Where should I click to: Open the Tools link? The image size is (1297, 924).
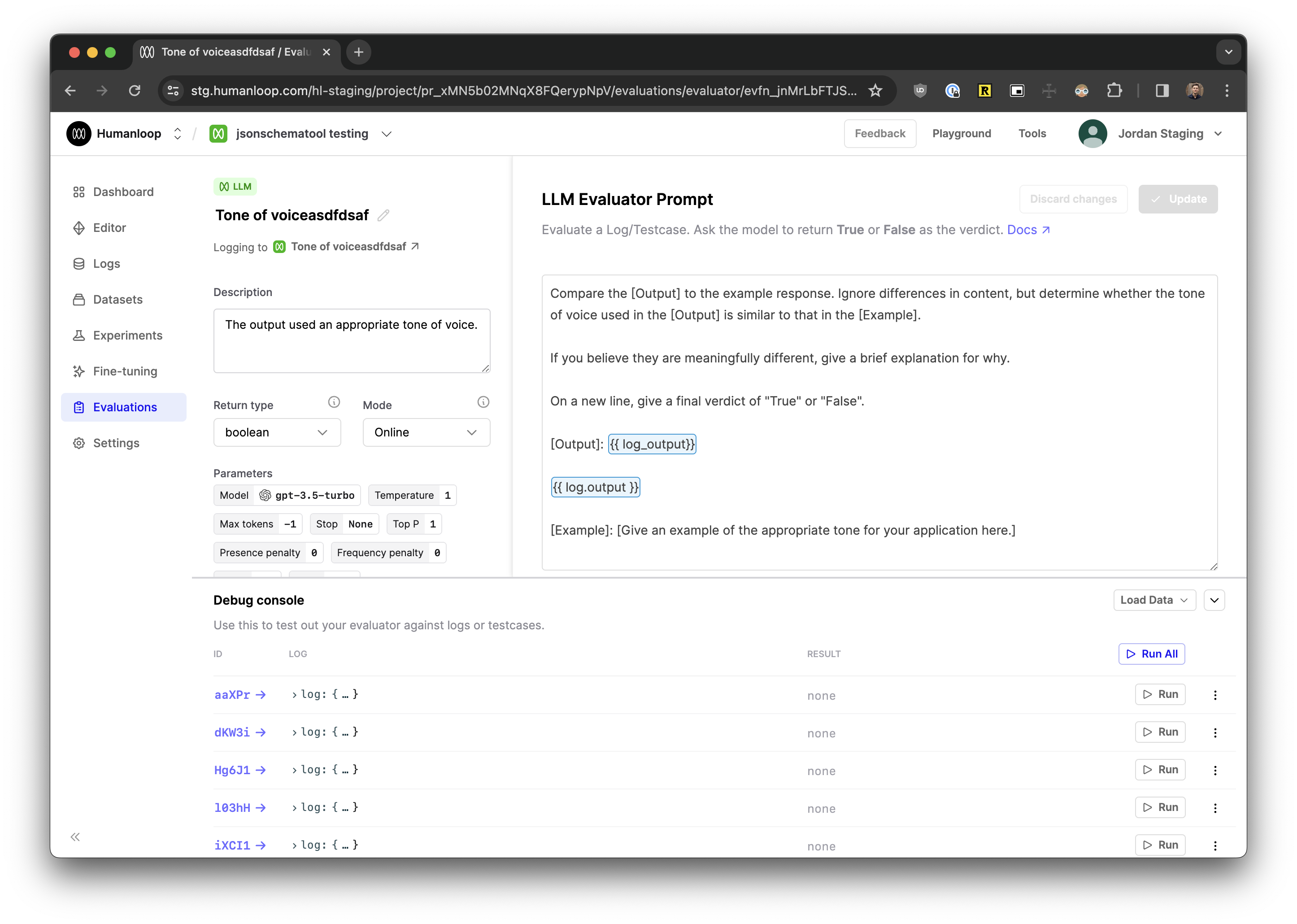click(x=1032, y=134)
